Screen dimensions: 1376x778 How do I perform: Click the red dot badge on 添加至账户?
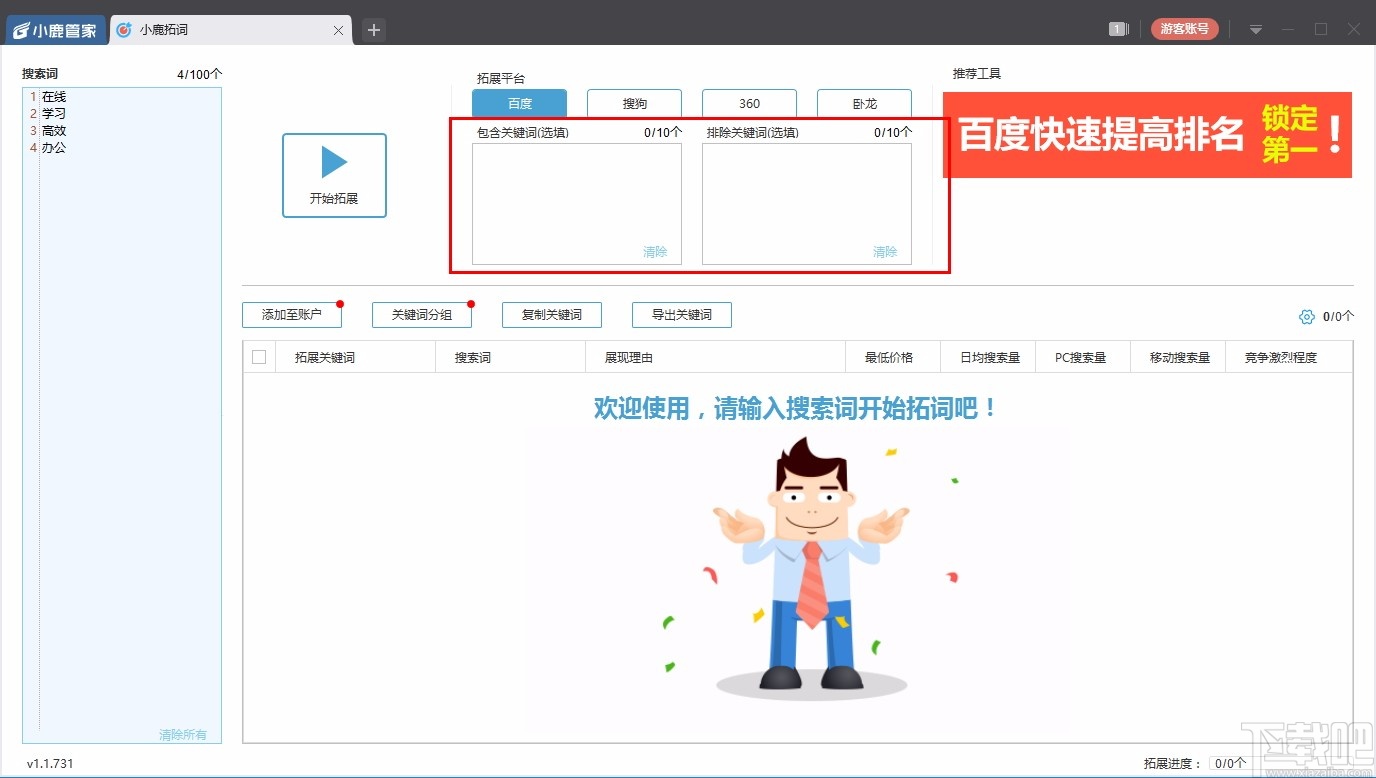pyautogui.click(x=340, y=303)
